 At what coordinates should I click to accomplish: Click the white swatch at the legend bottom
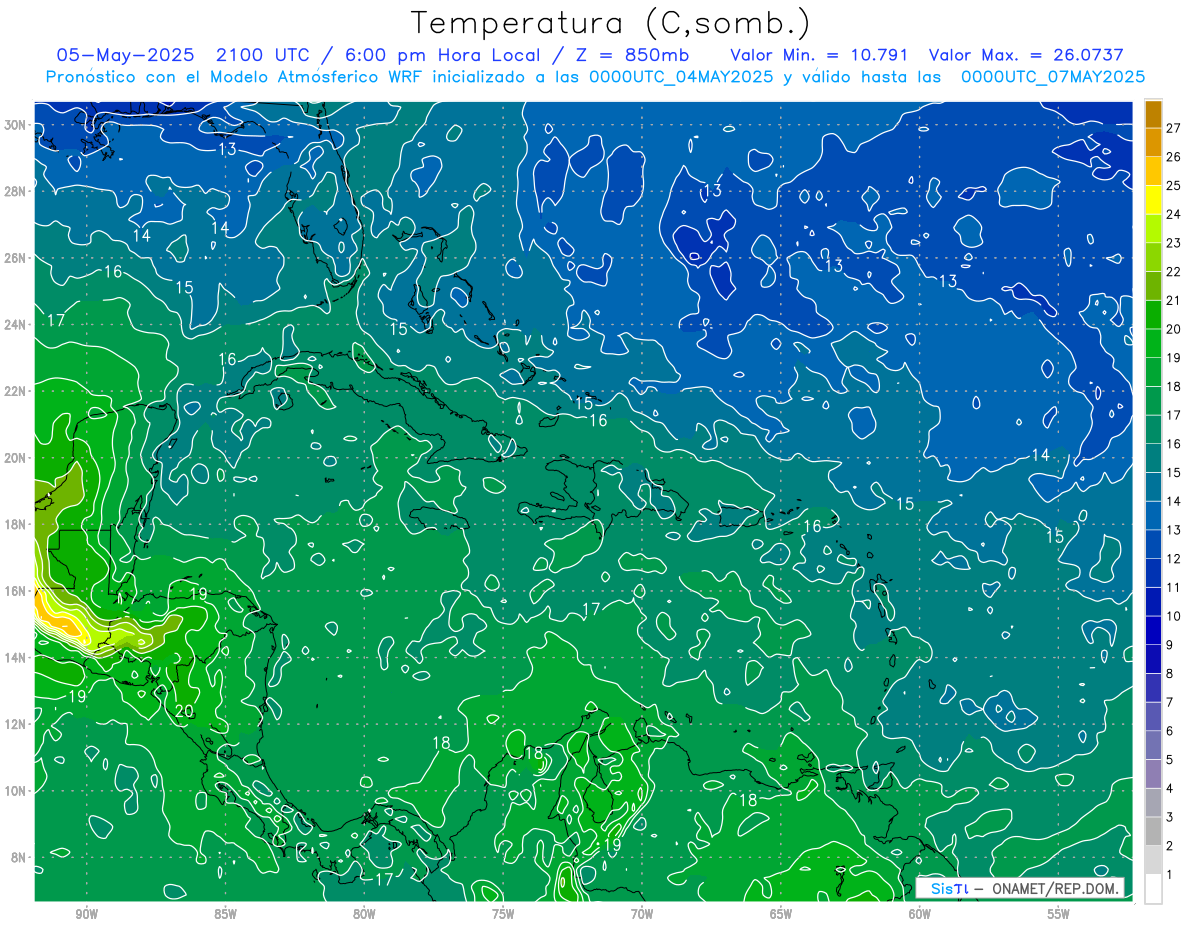coord(1153,889)
